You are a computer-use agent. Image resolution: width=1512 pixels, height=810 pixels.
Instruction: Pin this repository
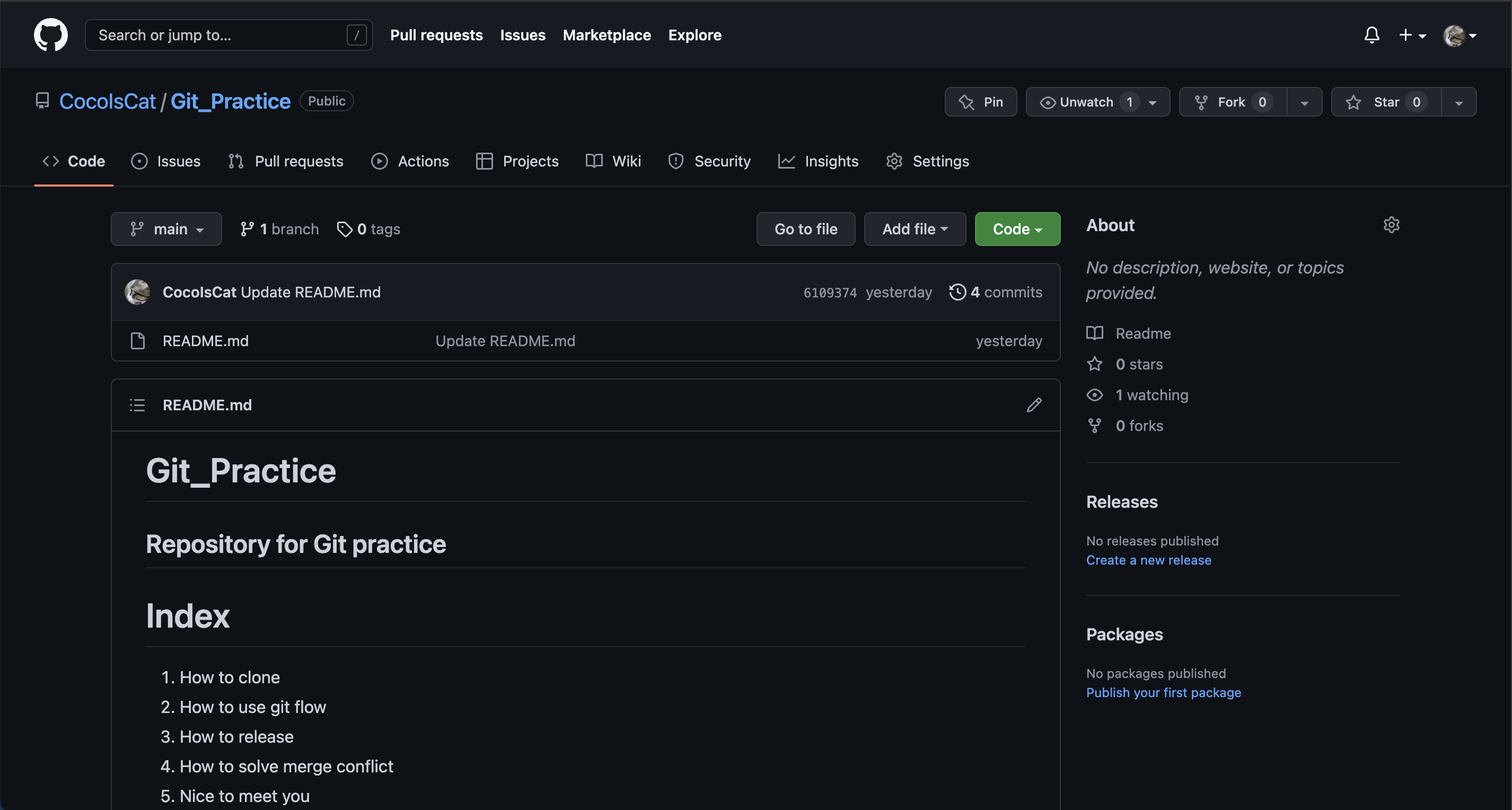[980, 102]
